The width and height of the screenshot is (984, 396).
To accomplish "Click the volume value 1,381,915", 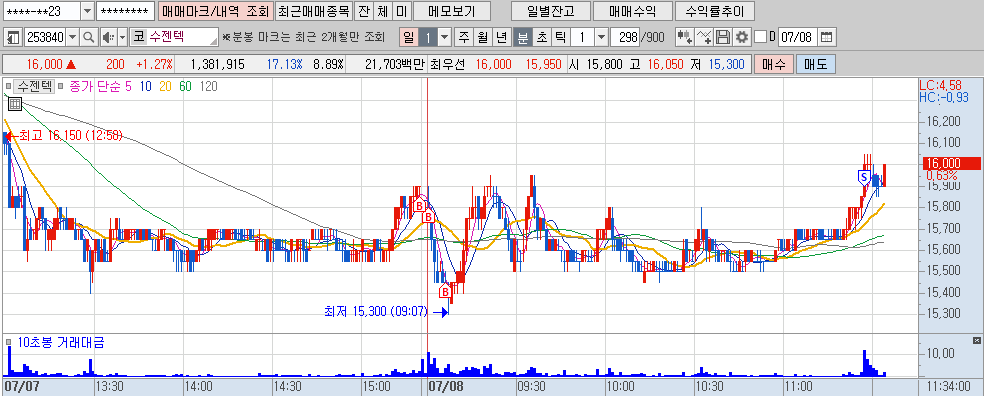I will point(217,64).
